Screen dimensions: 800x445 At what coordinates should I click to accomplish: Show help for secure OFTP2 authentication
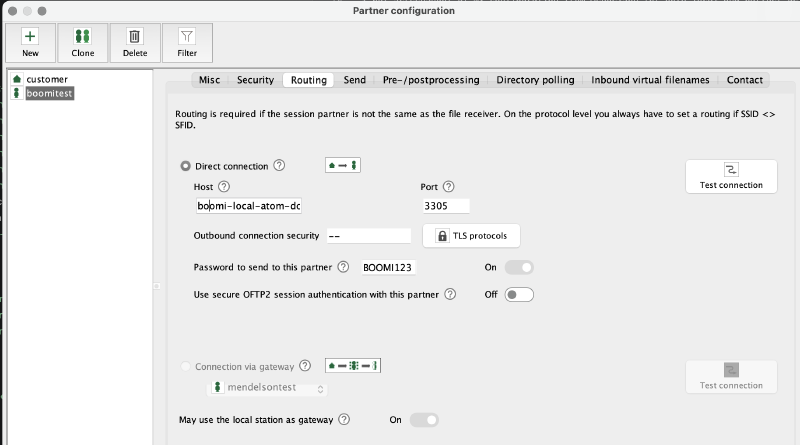pyautogui.click(x=450, y=294)
